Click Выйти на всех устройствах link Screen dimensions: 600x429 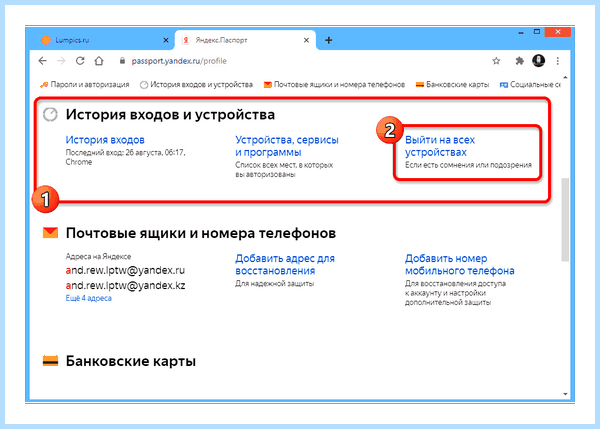[x=440, y=146]
